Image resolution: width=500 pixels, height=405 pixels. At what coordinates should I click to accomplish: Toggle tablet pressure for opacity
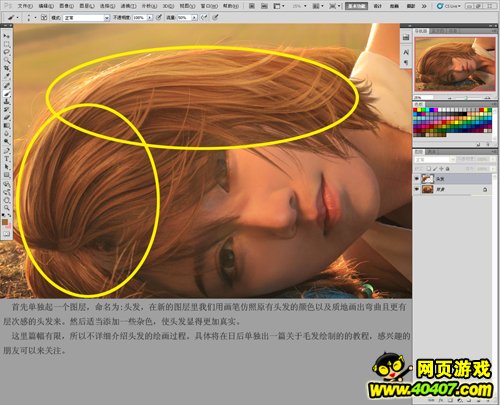(x=159, y=17)
